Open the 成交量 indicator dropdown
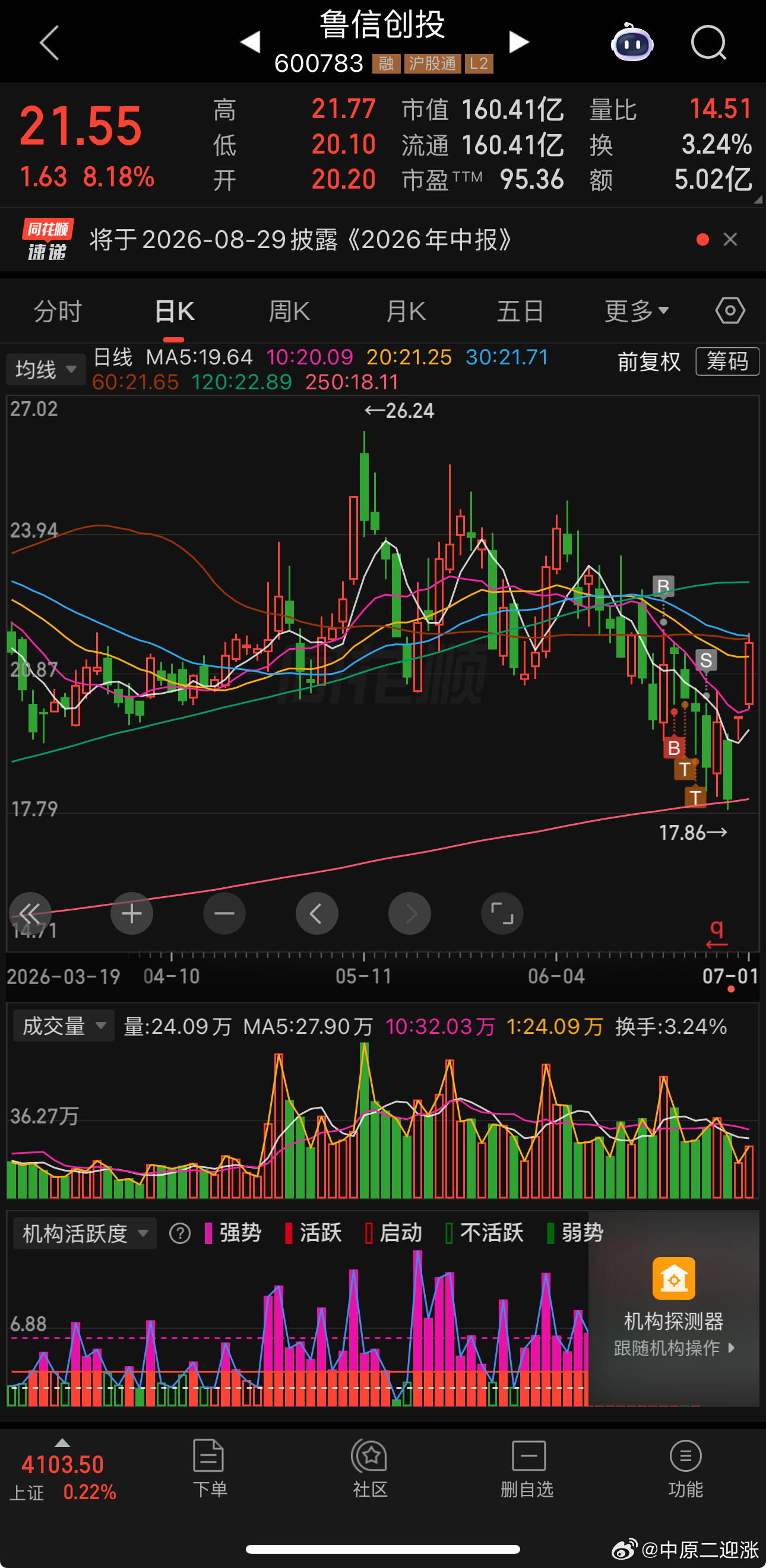Image resolution: width=766 pixels, height=1568 pixels. point(64,1026)
